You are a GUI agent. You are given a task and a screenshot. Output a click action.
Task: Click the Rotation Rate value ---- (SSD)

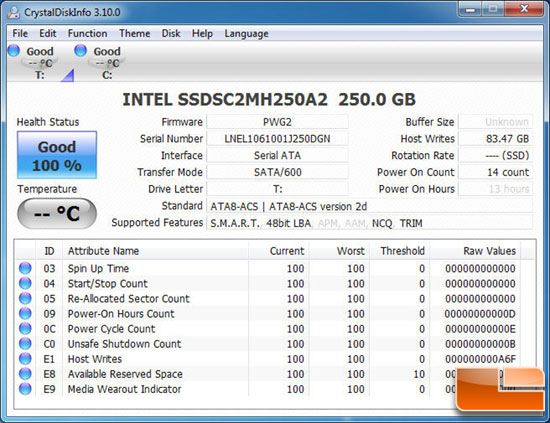[x=496, y=155]
